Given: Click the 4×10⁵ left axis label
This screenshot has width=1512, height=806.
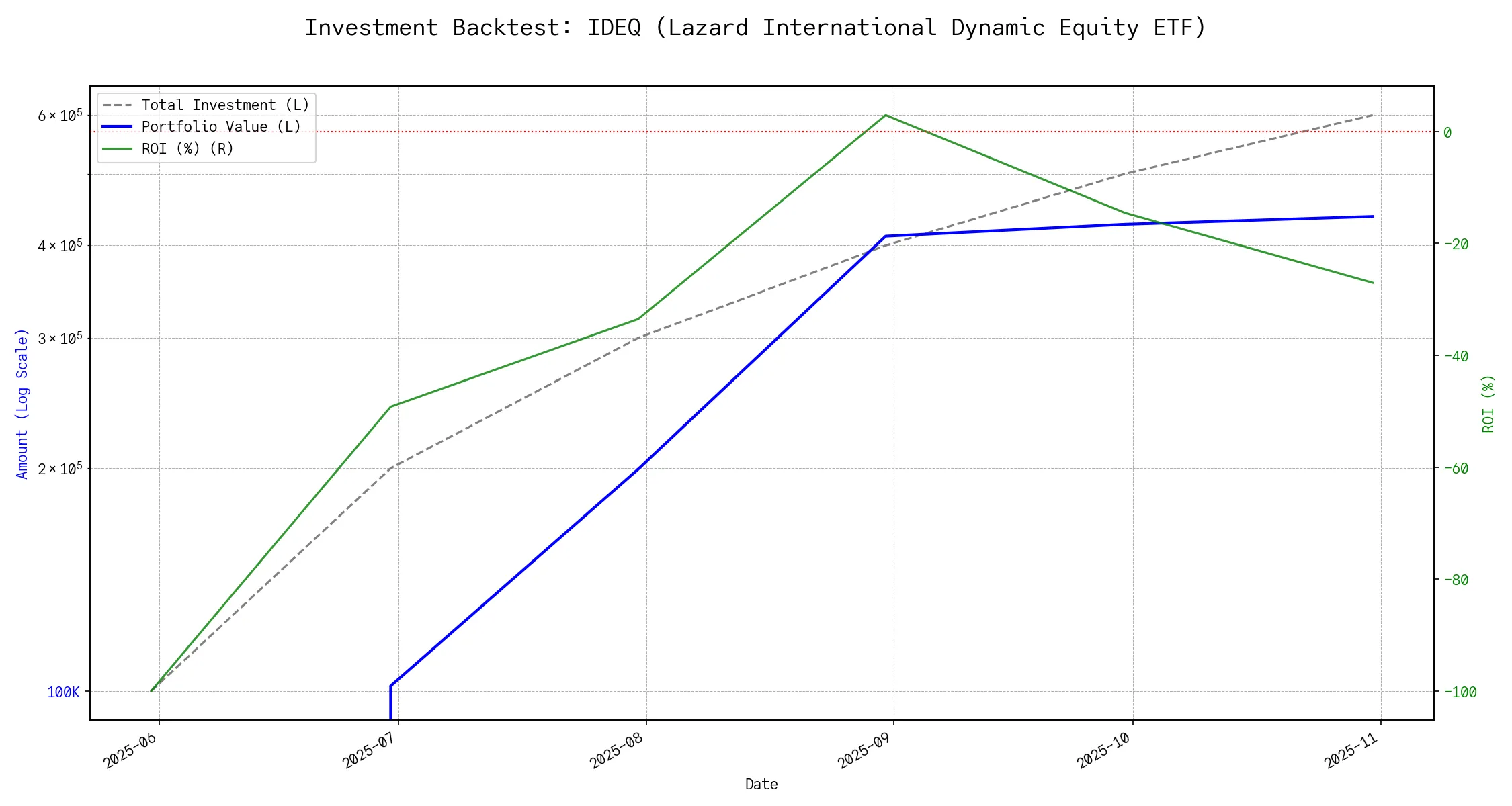Looking at the screenshot, I should 60,246.
